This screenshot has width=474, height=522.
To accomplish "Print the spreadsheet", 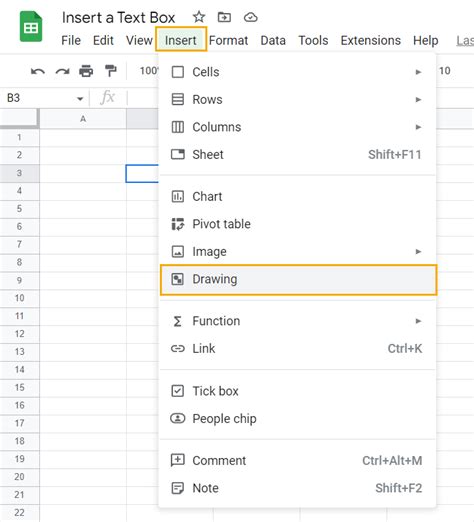I will (86, 71).
